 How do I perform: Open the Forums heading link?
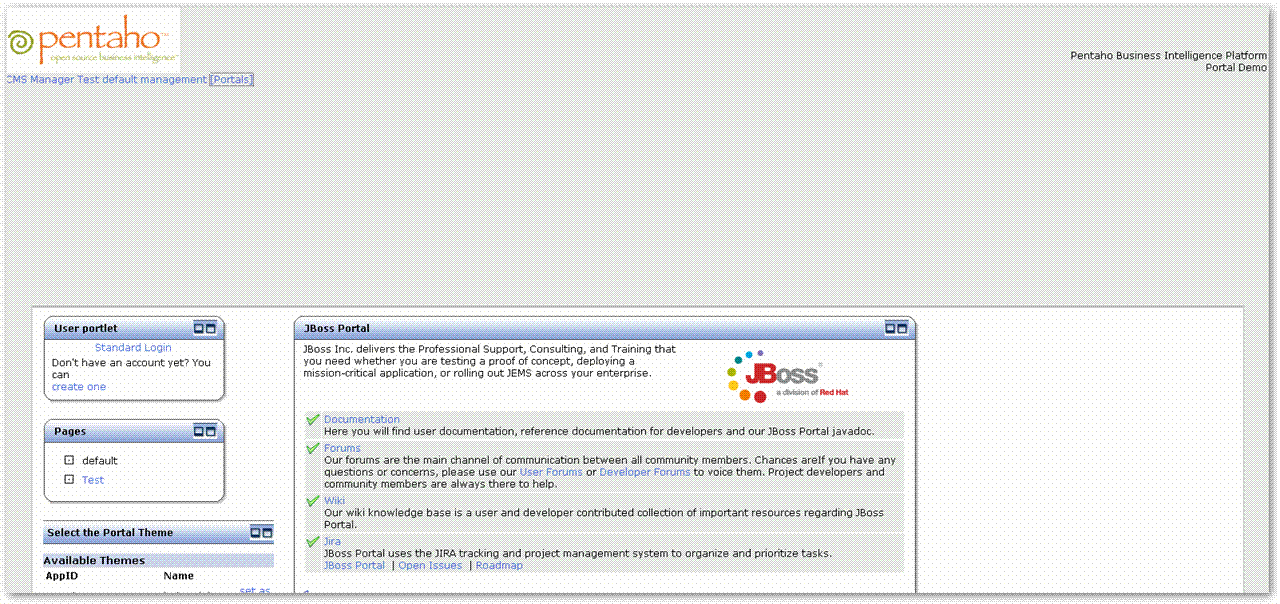coord(342,449)
